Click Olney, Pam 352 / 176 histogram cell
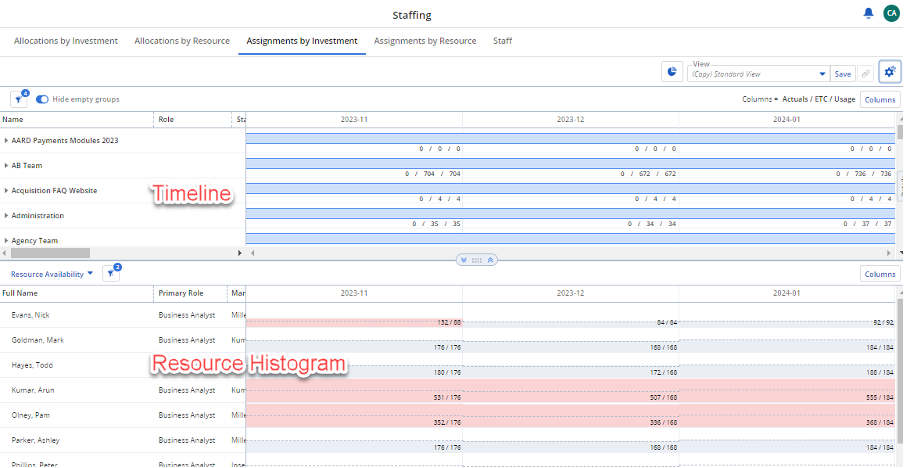 [x=446, y=422]
